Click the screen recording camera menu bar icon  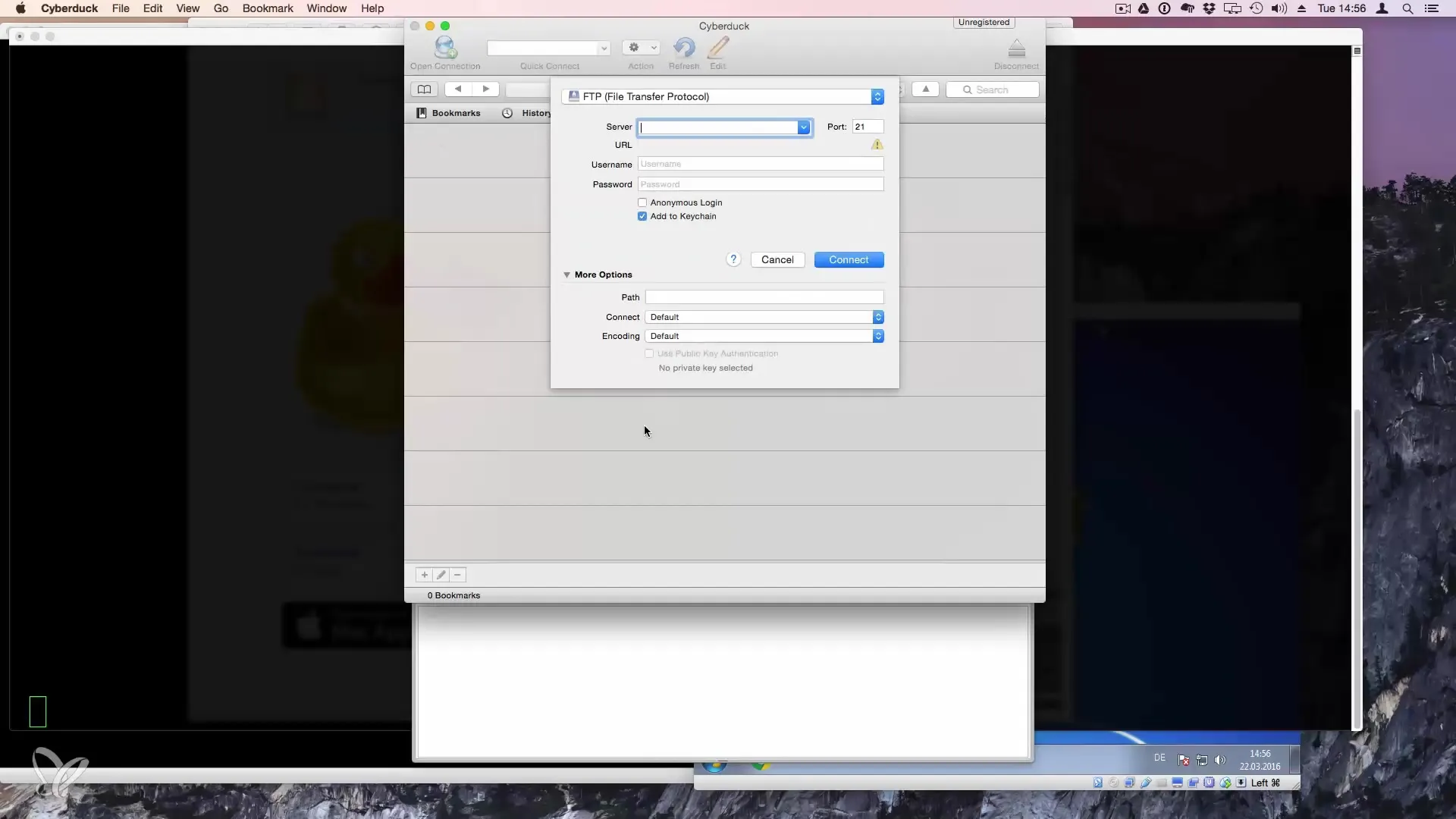tap(1123, 8)
